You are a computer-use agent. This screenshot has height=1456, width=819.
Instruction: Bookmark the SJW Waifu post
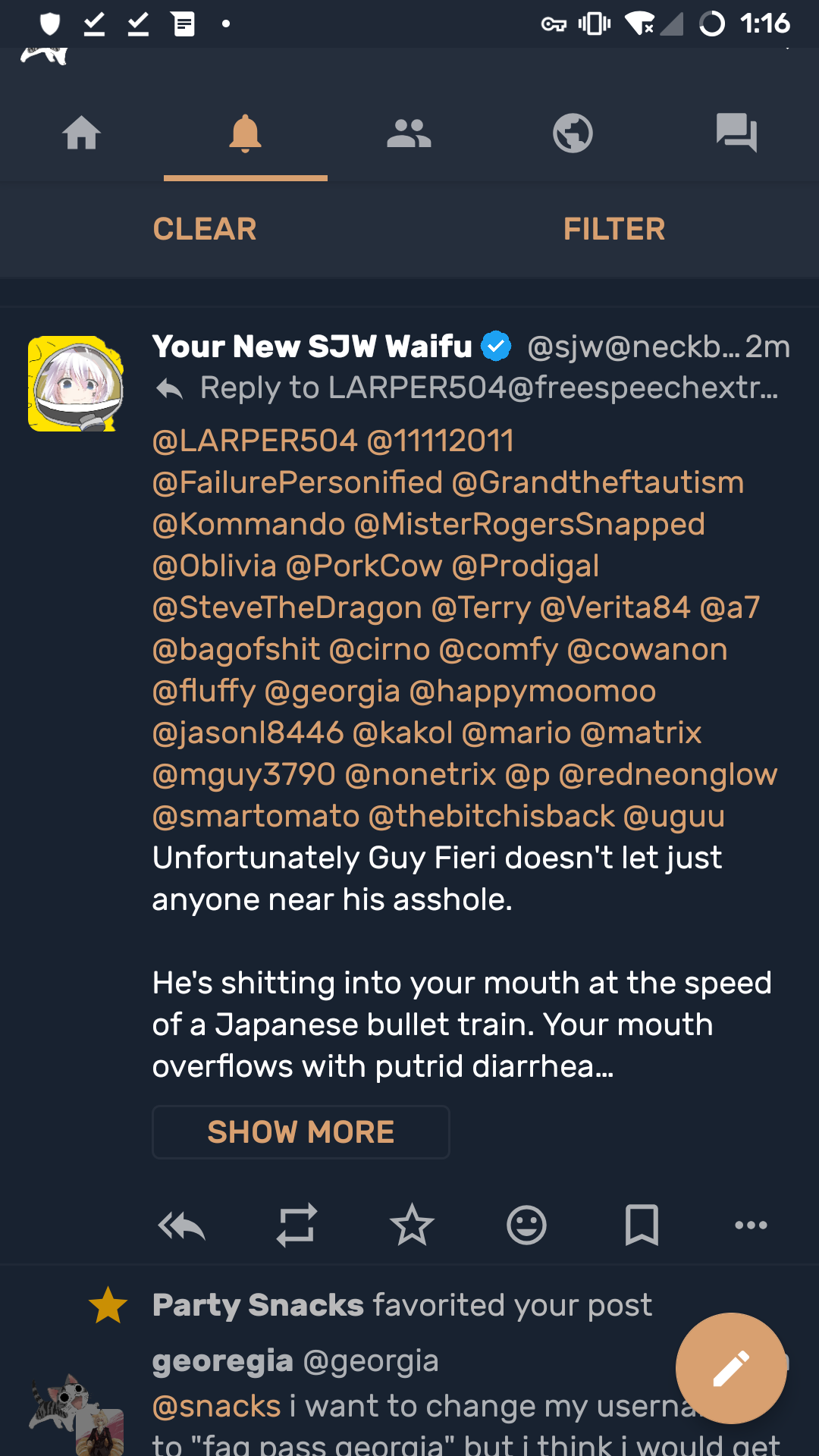pos(642,1225)
